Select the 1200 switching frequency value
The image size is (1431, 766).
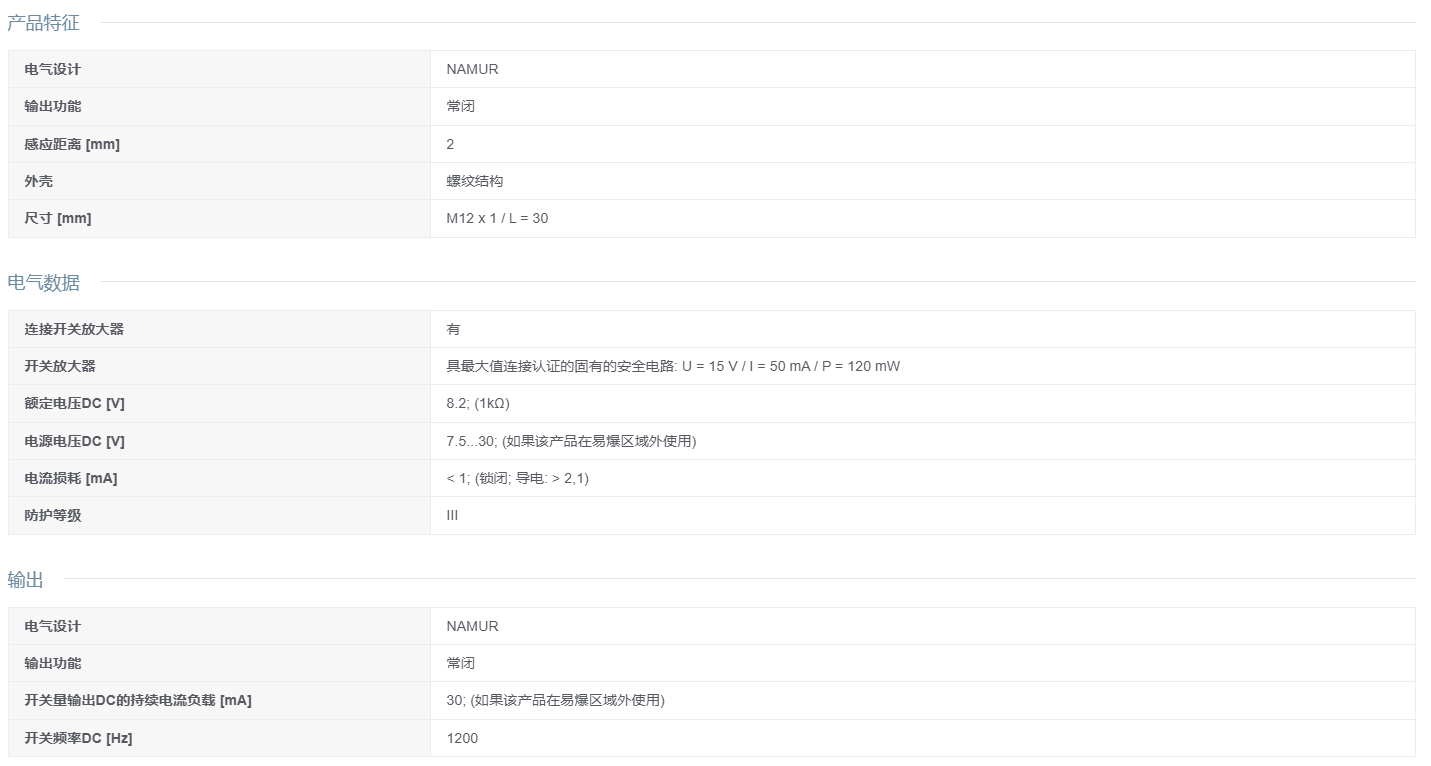point(462,738)
